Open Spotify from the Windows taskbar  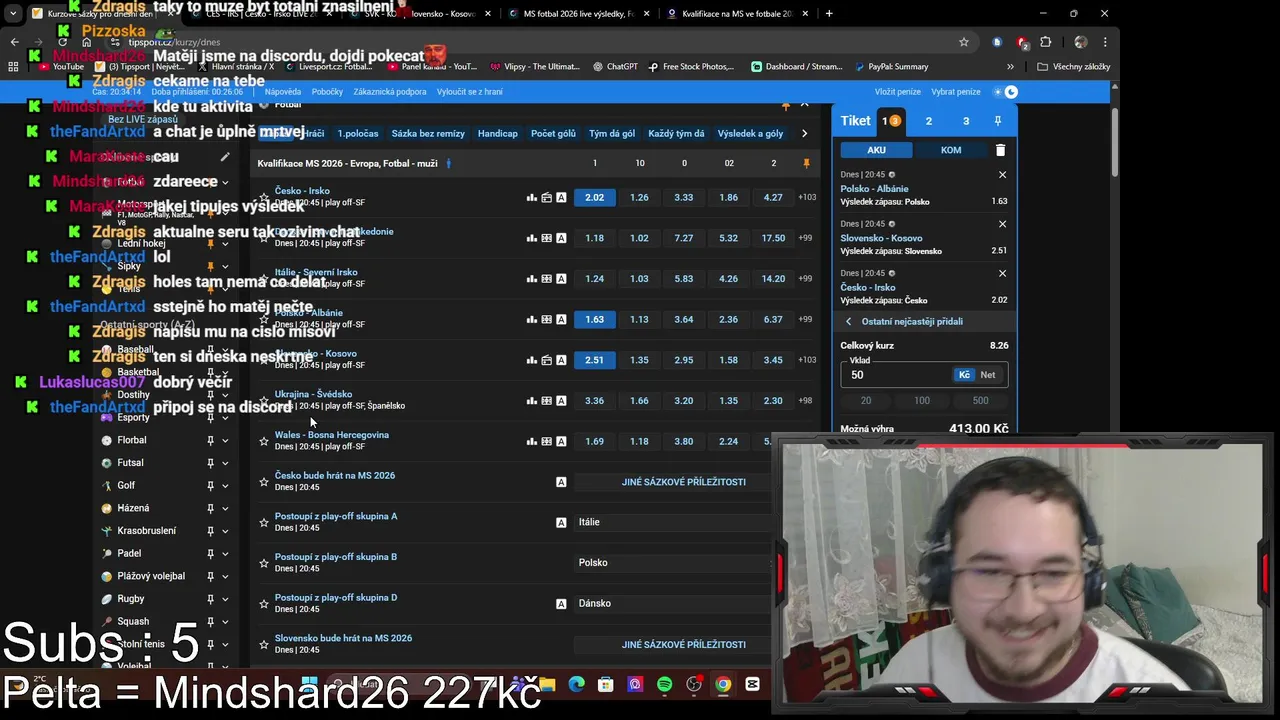click(665, 685)
